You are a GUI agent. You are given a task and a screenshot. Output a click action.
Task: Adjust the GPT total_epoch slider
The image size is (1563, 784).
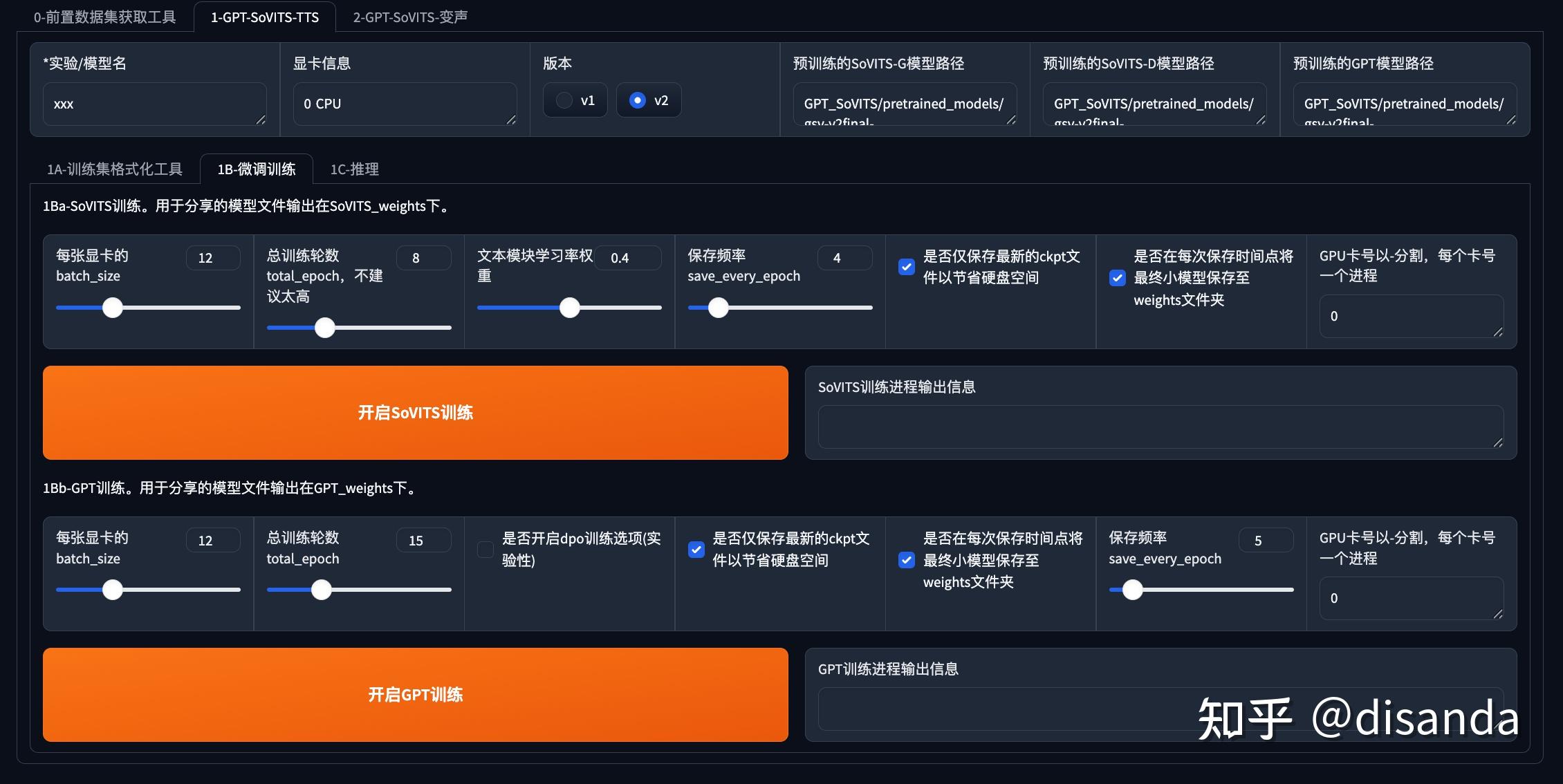321,590
